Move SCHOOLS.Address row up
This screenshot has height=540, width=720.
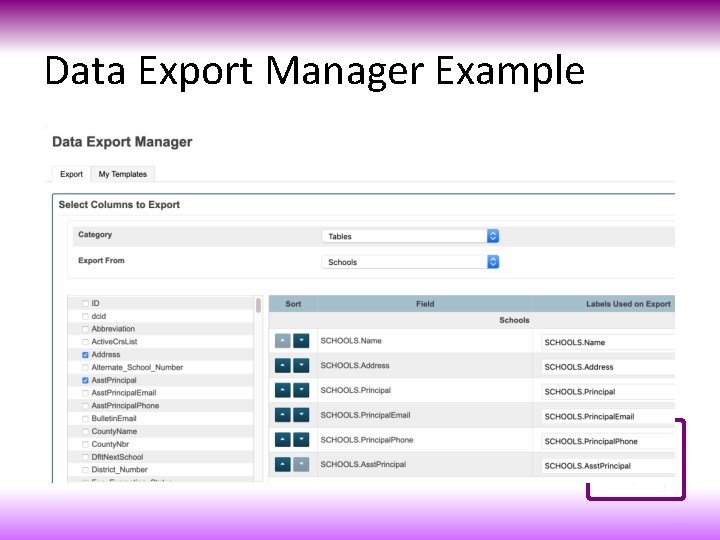click(282, 366)
